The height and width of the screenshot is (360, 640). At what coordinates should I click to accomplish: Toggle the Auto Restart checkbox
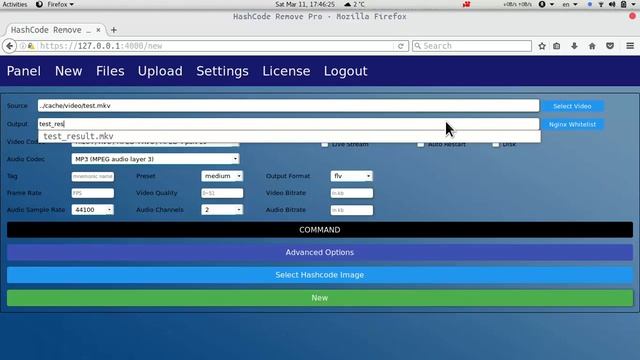pos(420,144)
